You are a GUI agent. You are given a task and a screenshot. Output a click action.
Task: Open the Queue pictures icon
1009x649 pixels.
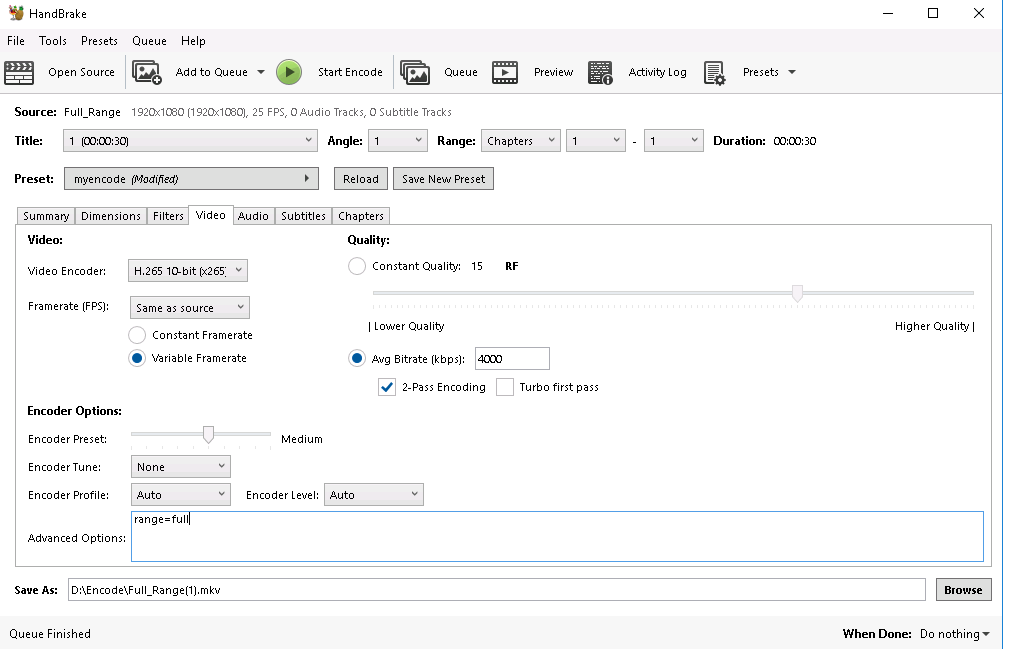[415, 72]
